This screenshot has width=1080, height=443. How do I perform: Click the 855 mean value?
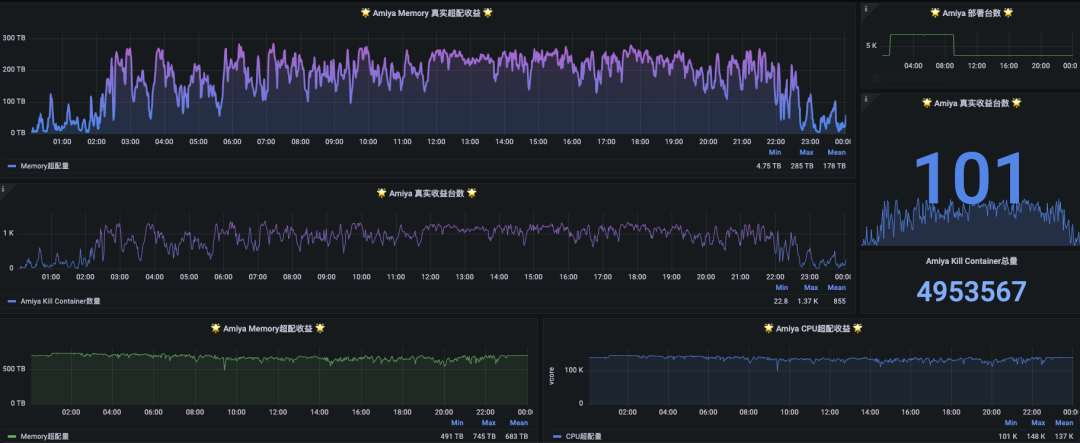[x=838, y=301]
